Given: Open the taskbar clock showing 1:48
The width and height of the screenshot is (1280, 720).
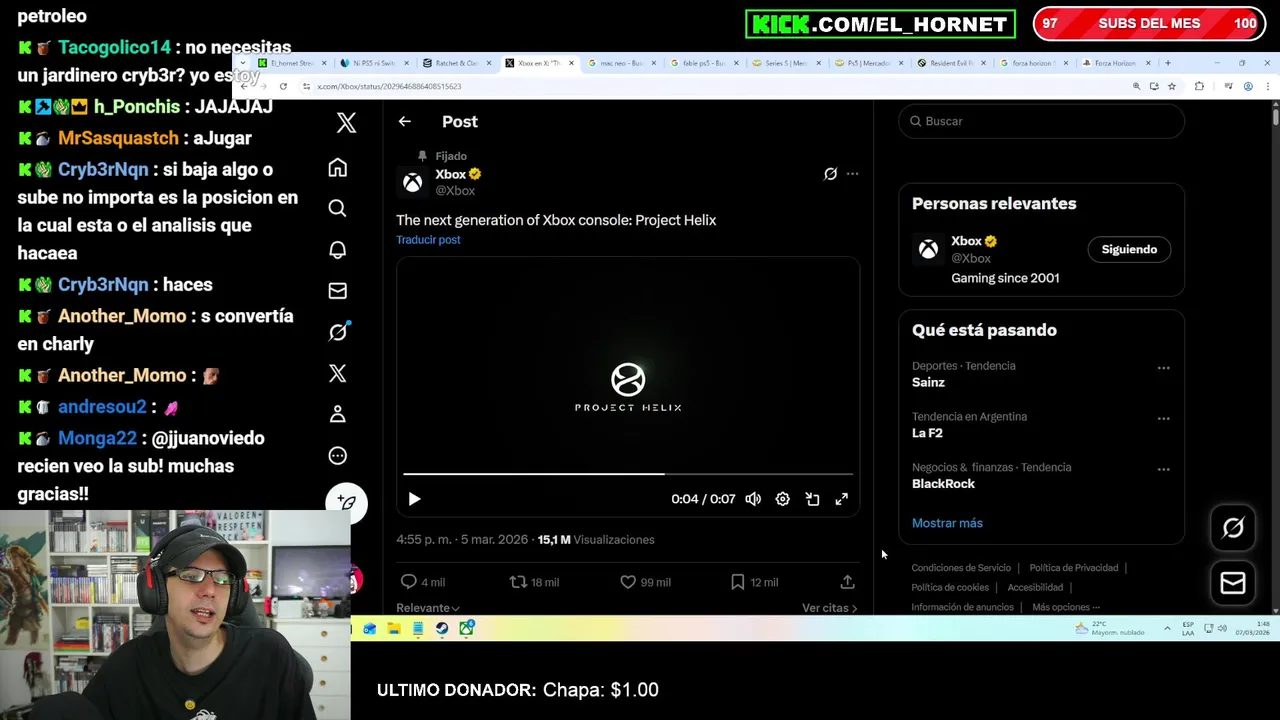Looking at the screenshot, I should [1252, 629].
